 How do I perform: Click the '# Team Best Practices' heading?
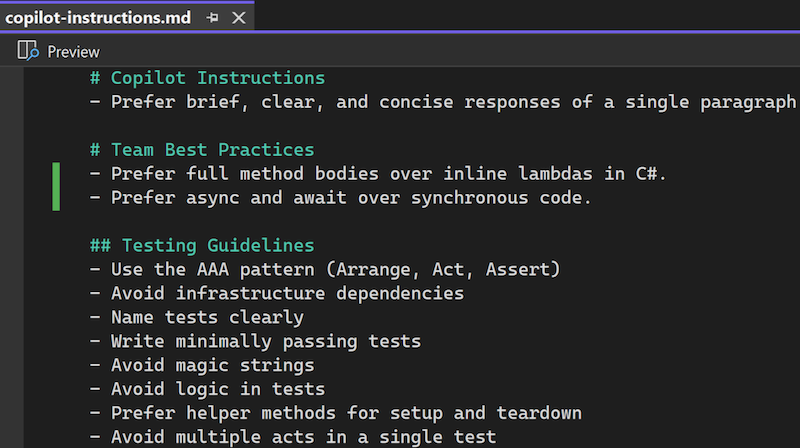[x=202, y=150]
